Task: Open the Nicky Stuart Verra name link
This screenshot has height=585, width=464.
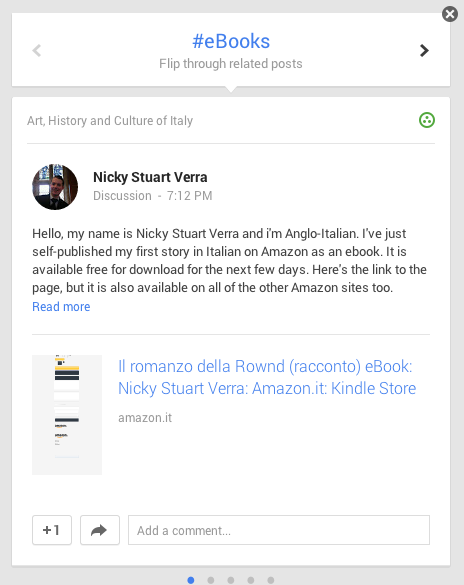Action: [150, 177]
